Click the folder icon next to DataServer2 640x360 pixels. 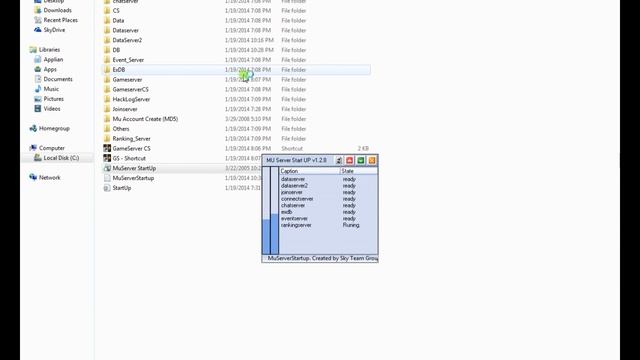(x=107, y=40)
